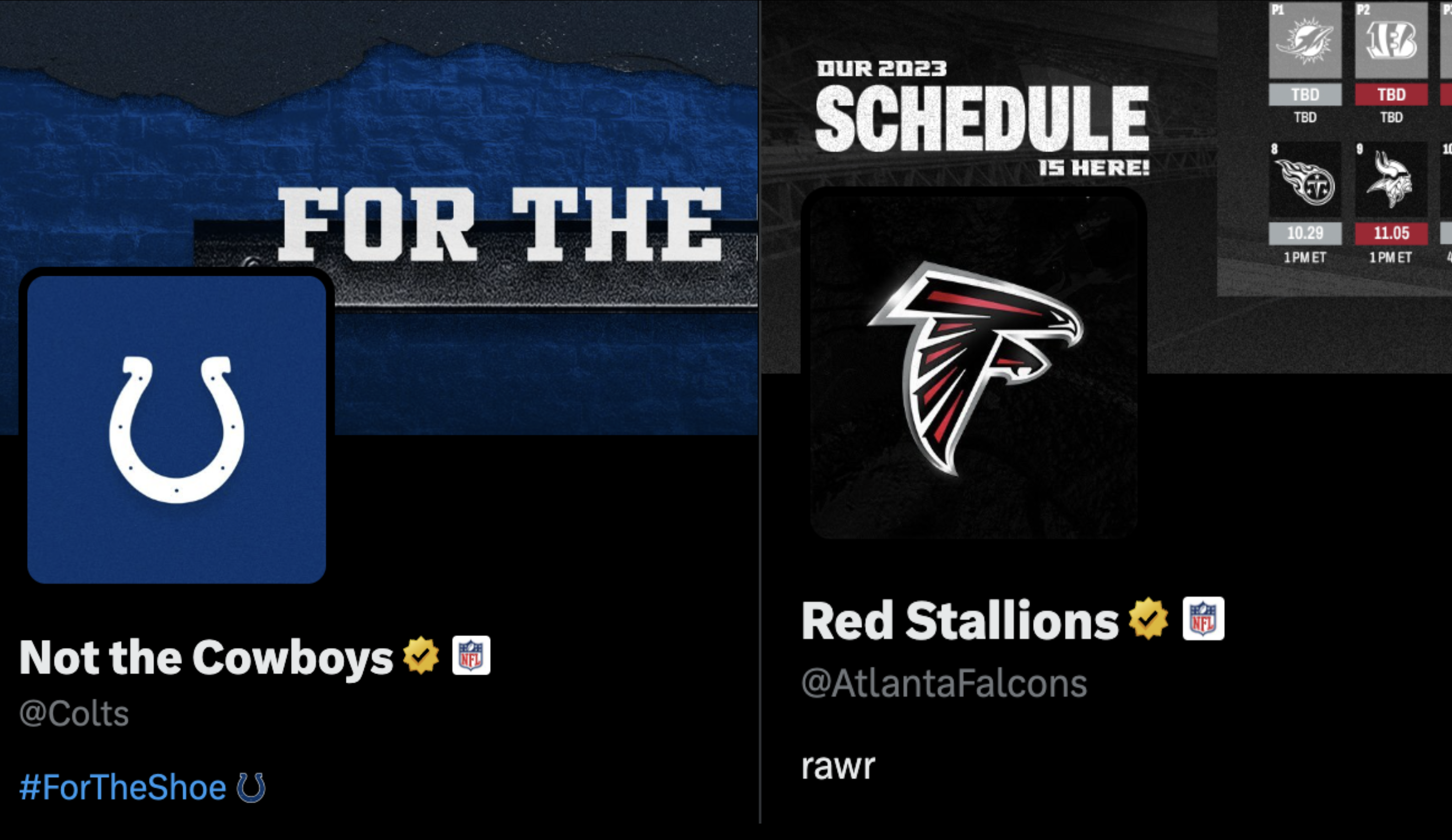Open the #ForTheShoe hashtag link

point(123,788)
